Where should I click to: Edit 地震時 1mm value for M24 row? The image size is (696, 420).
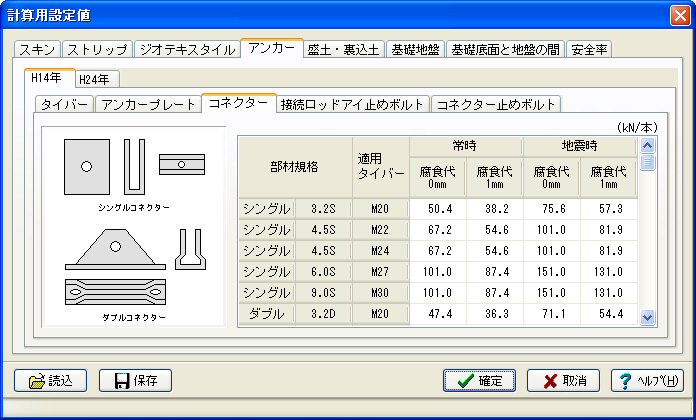pyautogui.click(x=609, y=251)
